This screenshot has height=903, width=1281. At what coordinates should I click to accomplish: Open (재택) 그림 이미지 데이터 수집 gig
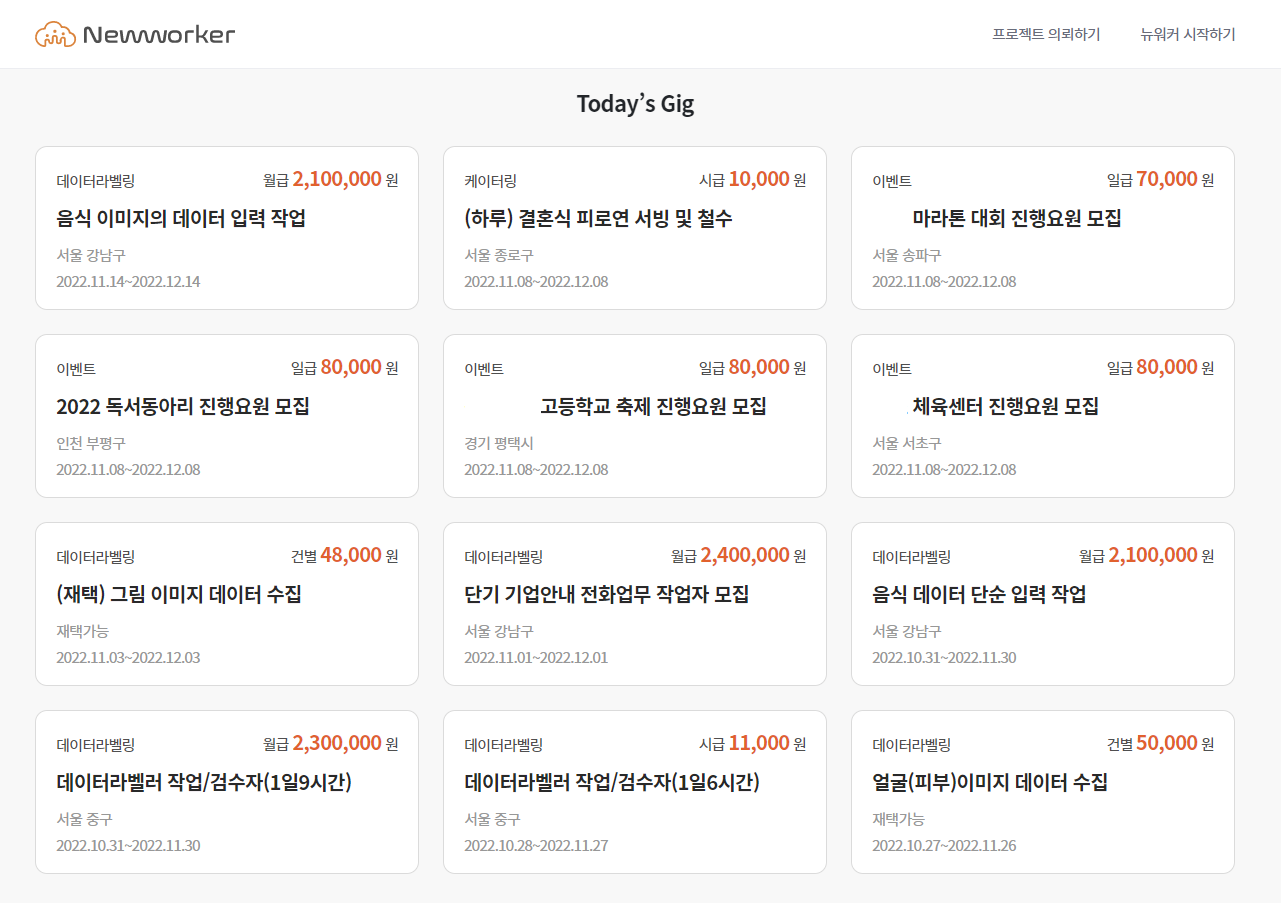pos(179,594)
